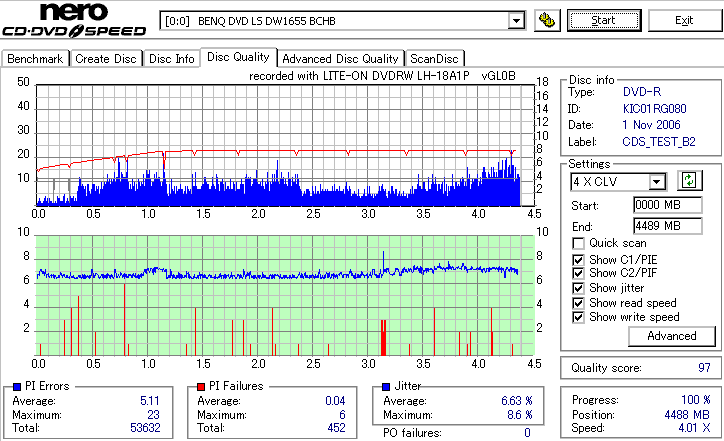Screen dimensions: 724x441
Task: Click the blue Jitter legend square
Action: point(386,386)
